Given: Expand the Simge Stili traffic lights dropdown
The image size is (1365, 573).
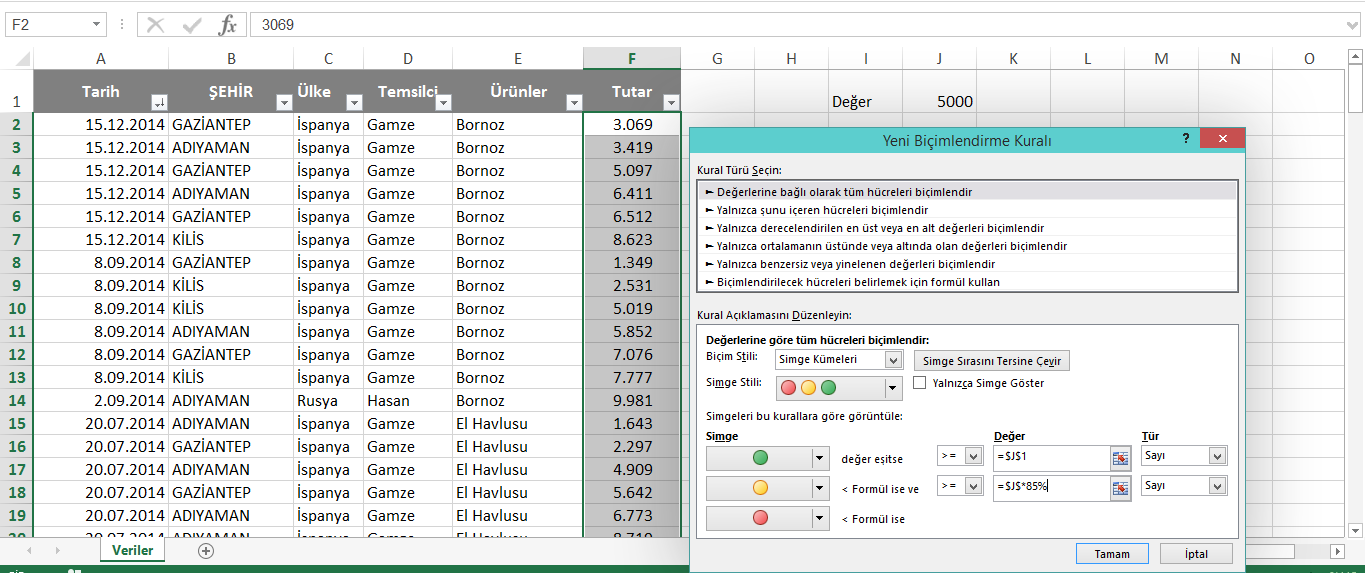Looking at the screenshot, I should [x=893, y=388].
